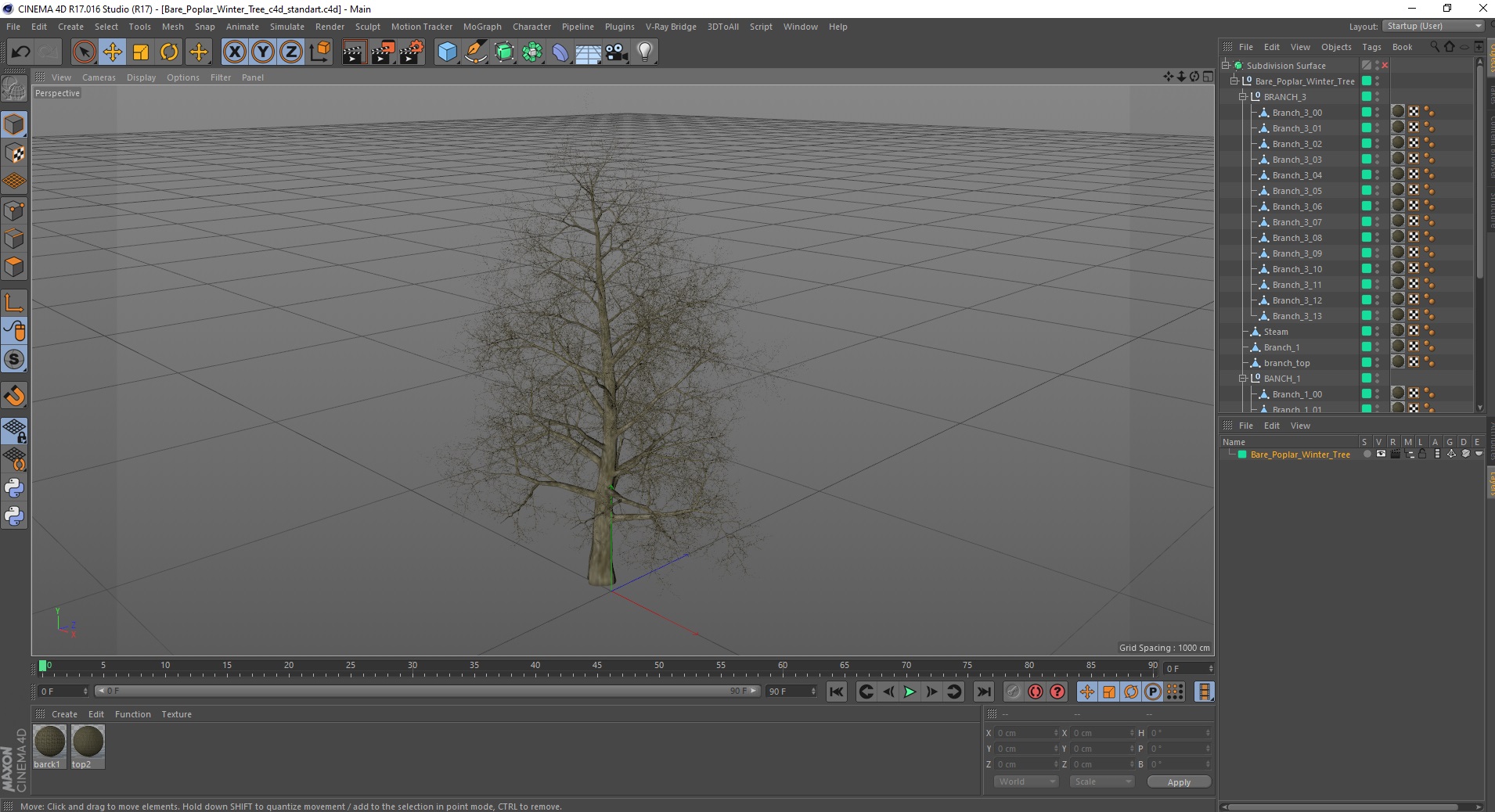The image size is (1495, 812).
Task: Open the Scale mode dropdown
Action: tap(1102, 781)
